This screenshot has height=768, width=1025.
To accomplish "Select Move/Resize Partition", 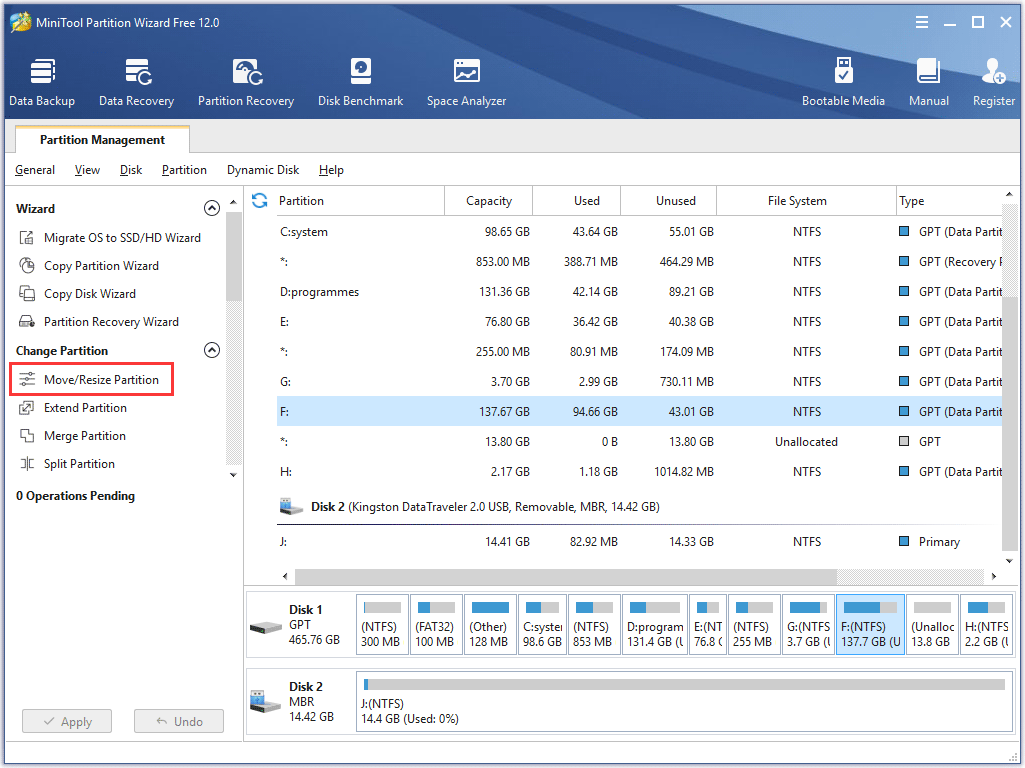I will point(91,379).
